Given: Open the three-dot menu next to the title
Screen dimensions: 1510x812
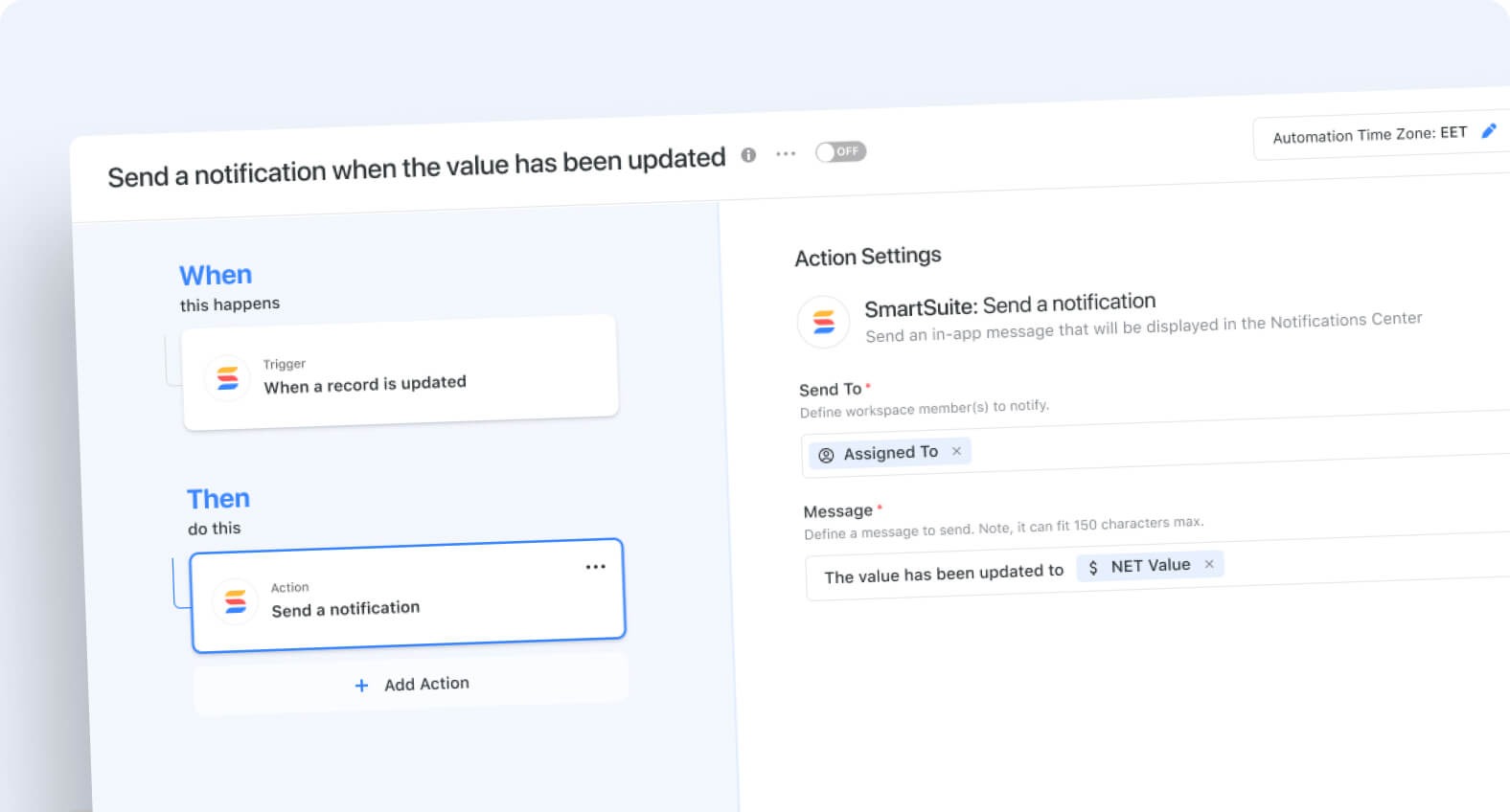Looking at the screenshot, I should pos(786,153).
